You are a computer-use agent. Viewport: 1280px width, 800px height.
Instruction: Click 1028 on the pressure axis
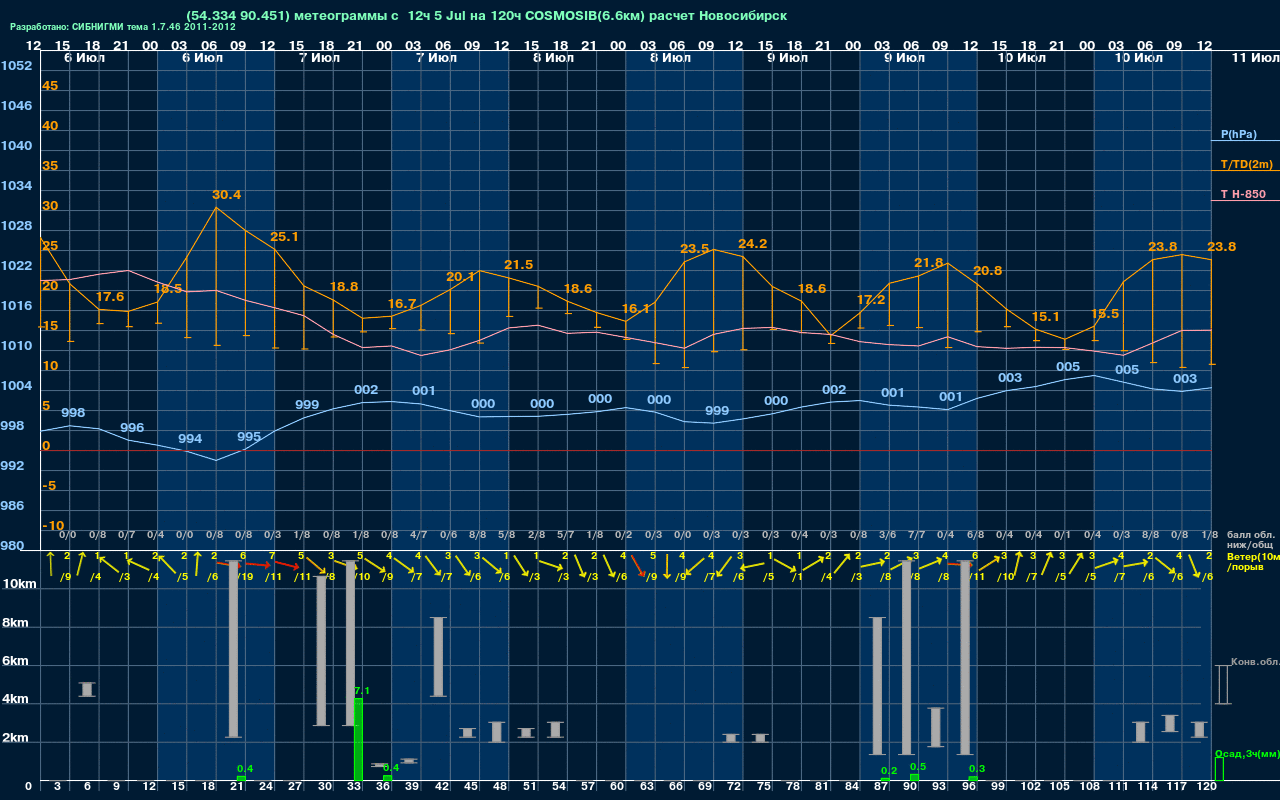coord(15,226)
